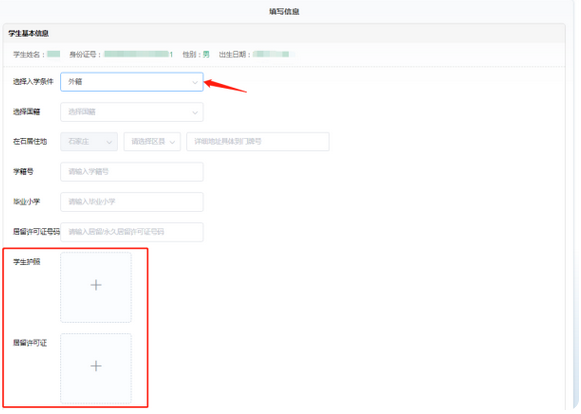Expand the 请选择区县 district dropdown
This screenshot has height=414, width=581.
[x=152, y=142]
